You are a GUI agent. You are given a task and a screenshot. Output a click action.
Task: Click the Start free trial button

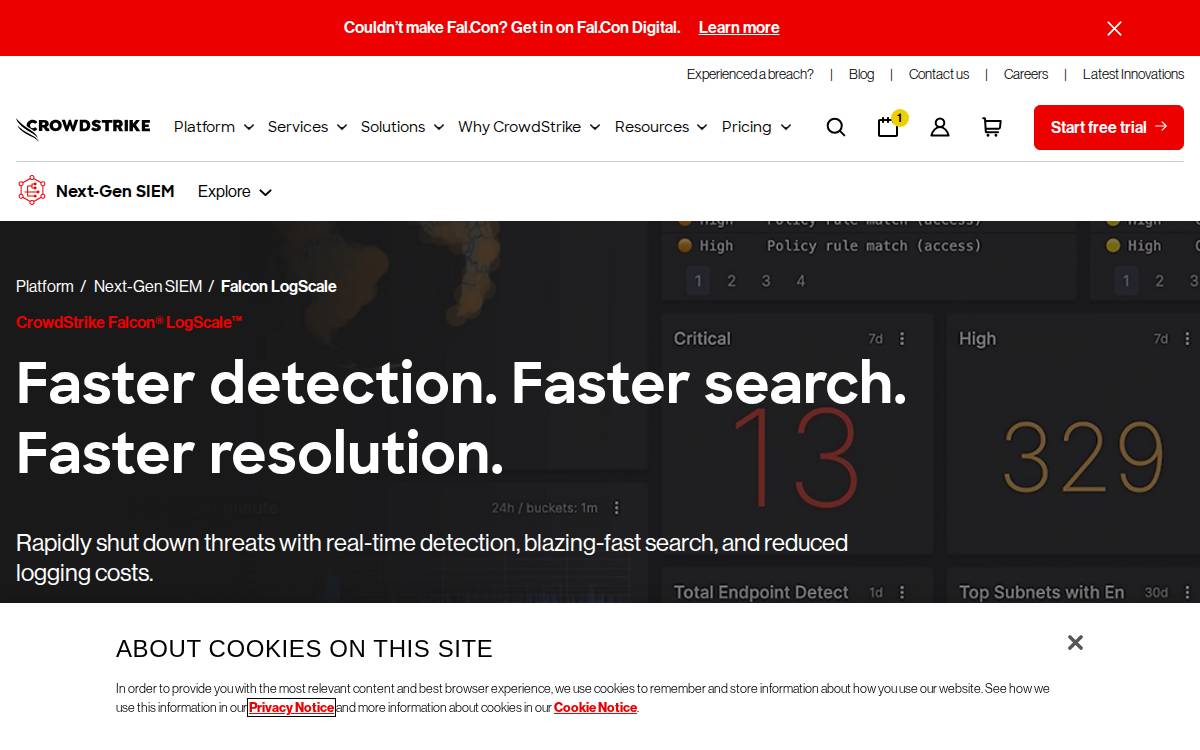[1109, 127]
